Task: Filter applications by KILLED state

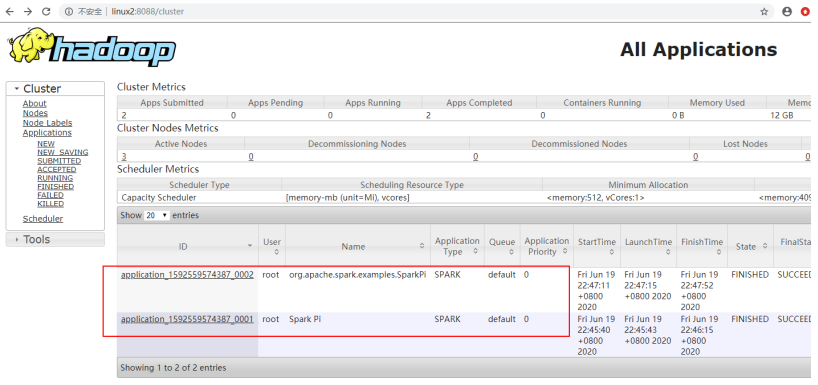Action: click(51, 203)
